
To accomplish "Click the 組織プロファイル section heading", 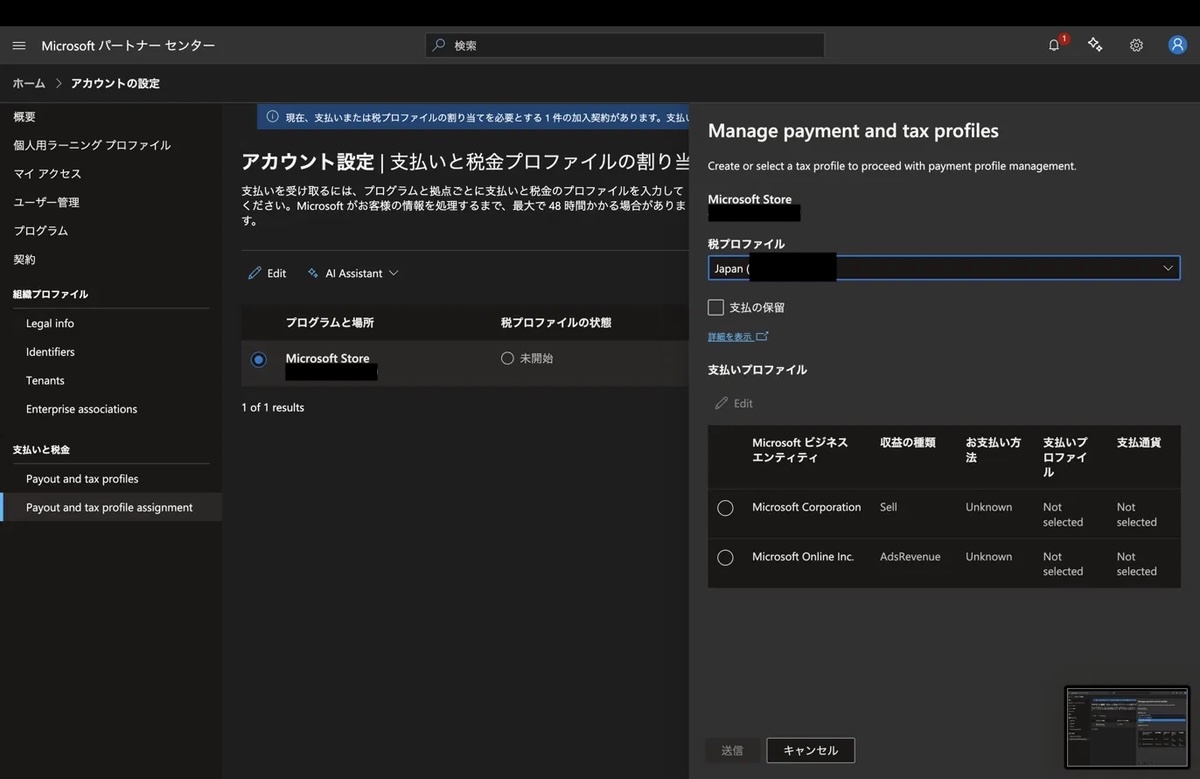I will 50,294.
